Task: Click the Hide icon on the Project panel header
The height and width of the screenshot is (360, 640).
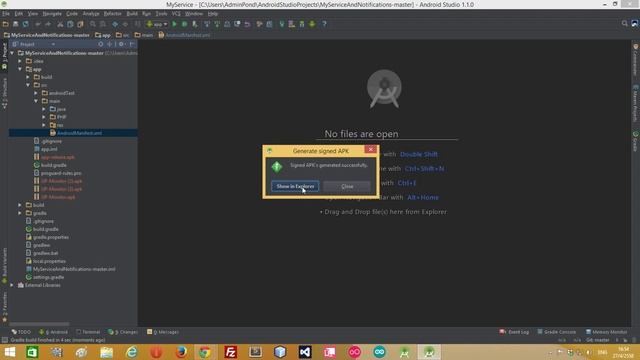Action: tap(132, 44)
